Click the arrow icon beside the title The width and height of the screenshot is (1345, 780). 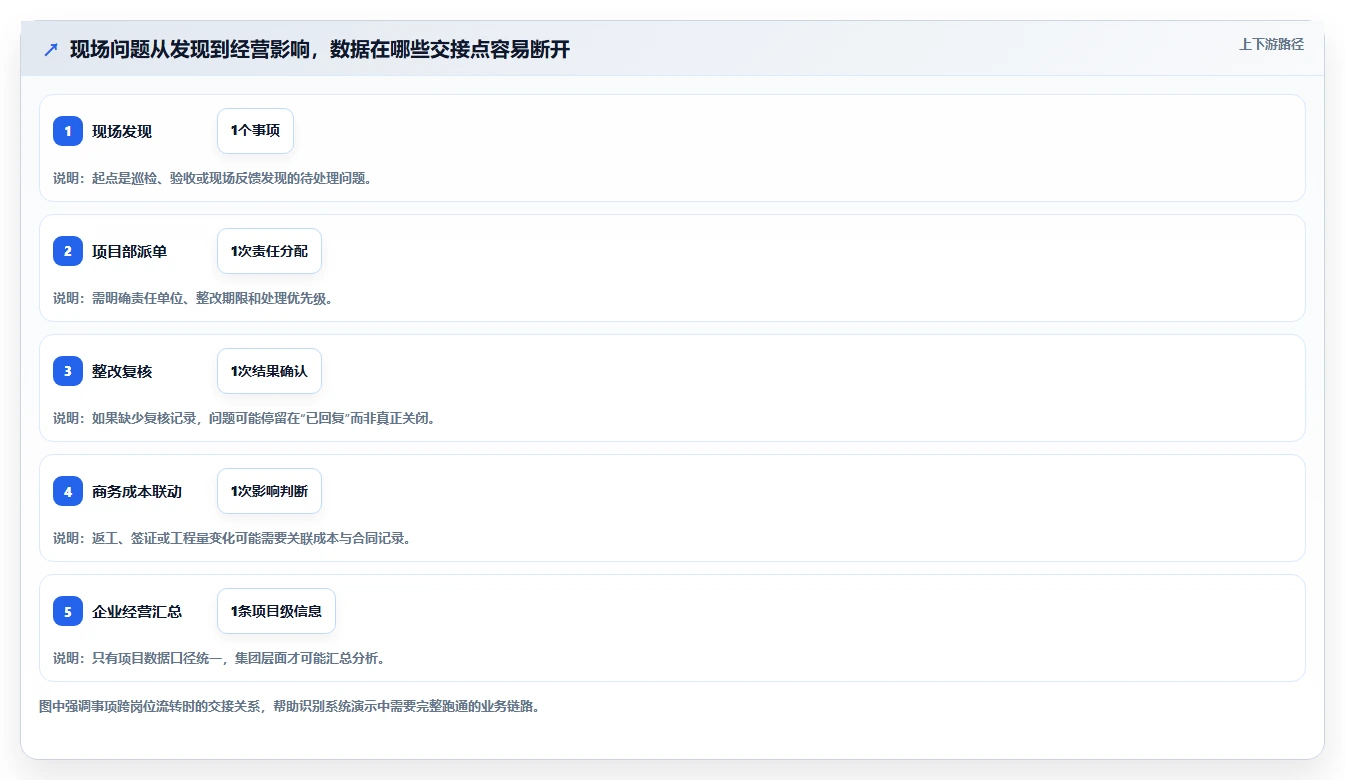(x=51, y=50)
